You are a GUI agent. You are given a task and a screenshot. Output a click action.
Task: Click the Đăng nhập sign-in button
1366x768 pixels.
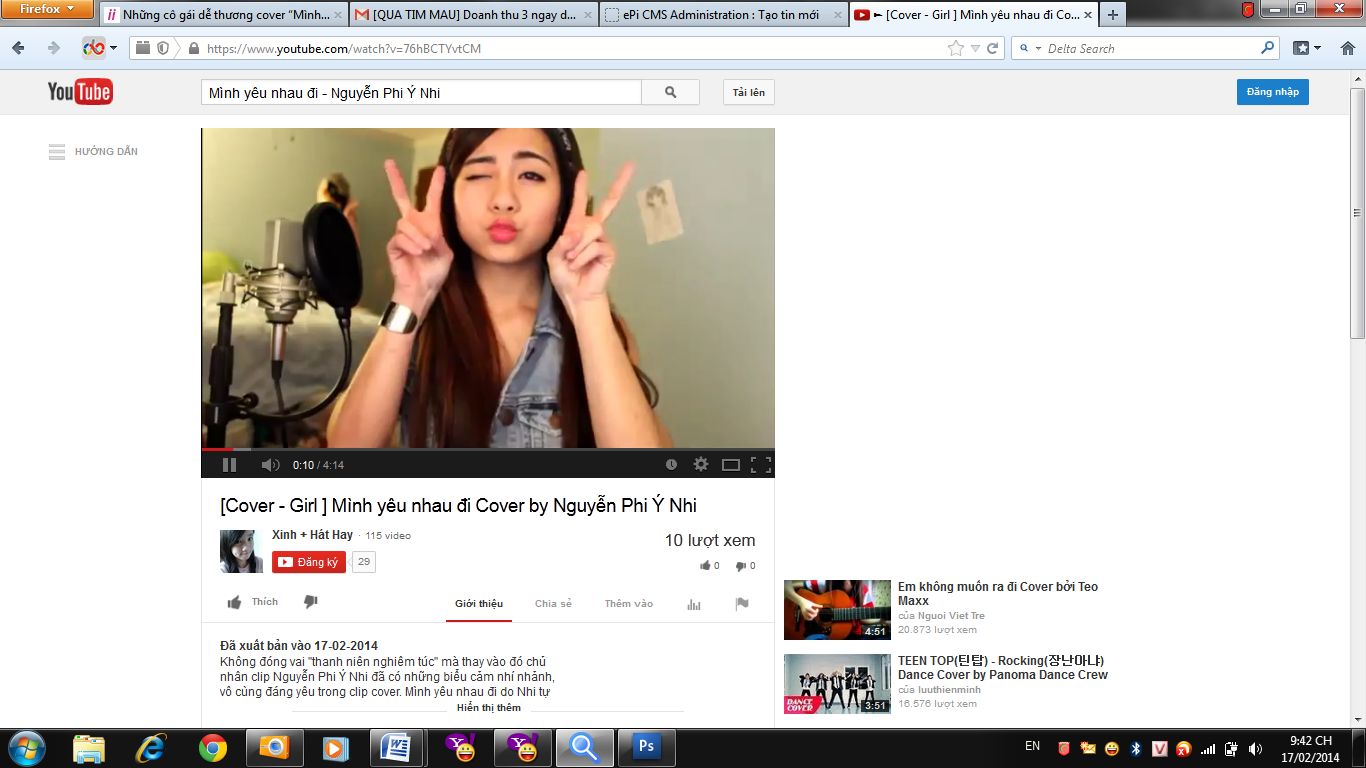click(1272, 92)
